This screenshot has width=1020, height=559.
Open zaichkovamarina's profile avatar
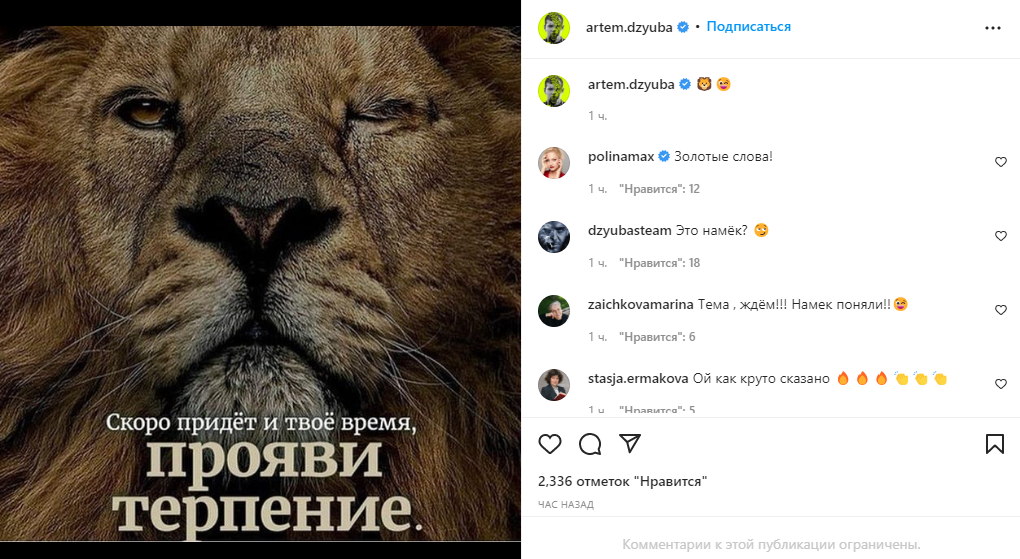[x=554, y=310]
